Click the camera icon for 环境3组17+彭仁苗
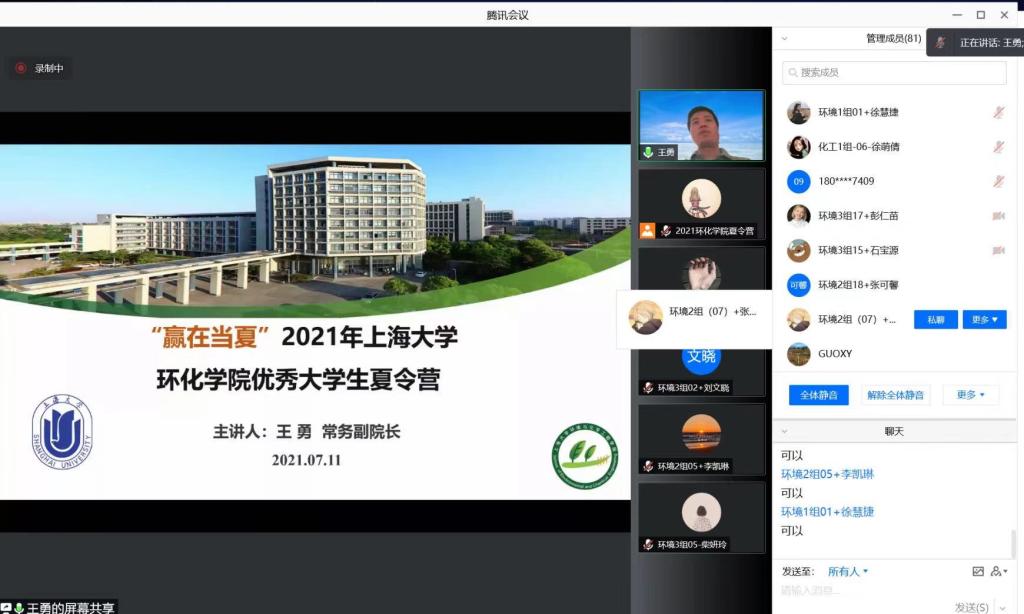 [x=999, y=216]
